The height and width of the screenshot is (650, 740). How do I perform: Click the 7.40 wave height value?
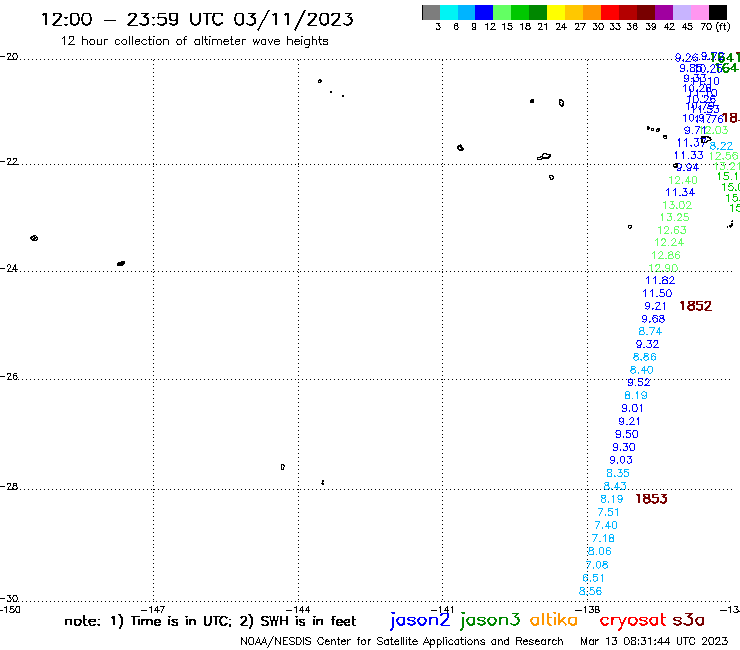606,525
